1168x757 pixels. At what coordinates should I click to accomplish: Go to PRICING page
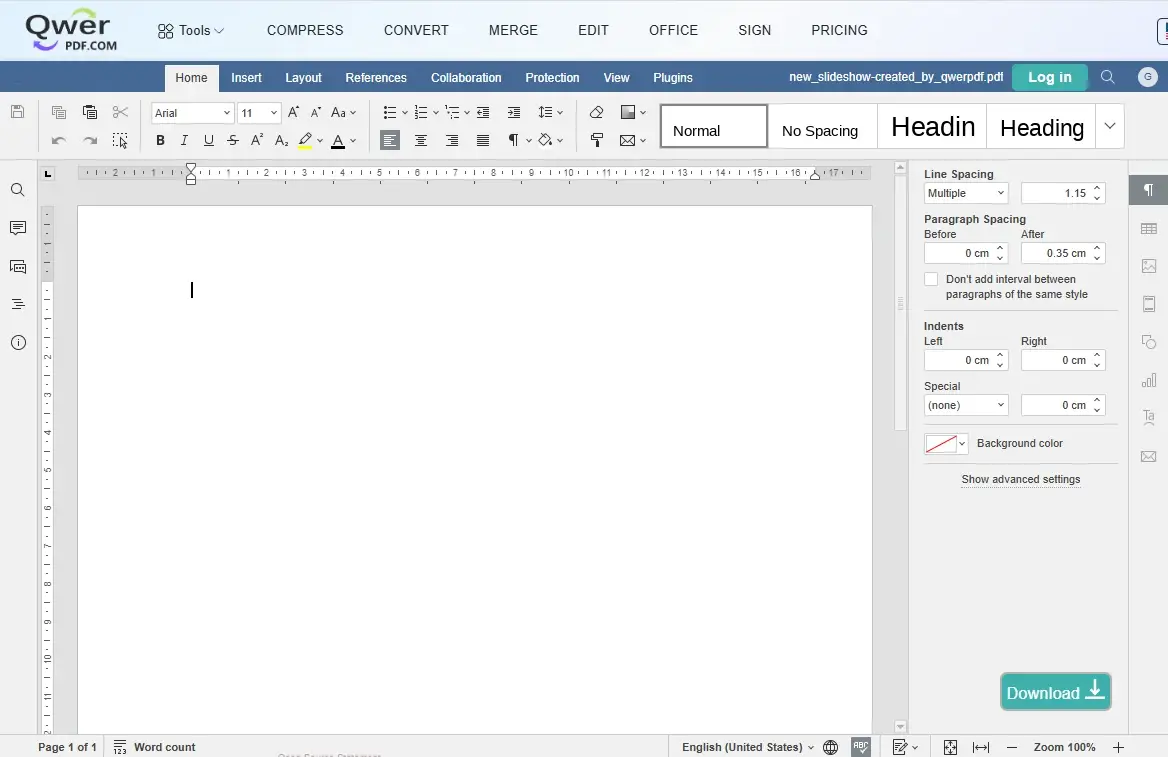pos(839,31)
